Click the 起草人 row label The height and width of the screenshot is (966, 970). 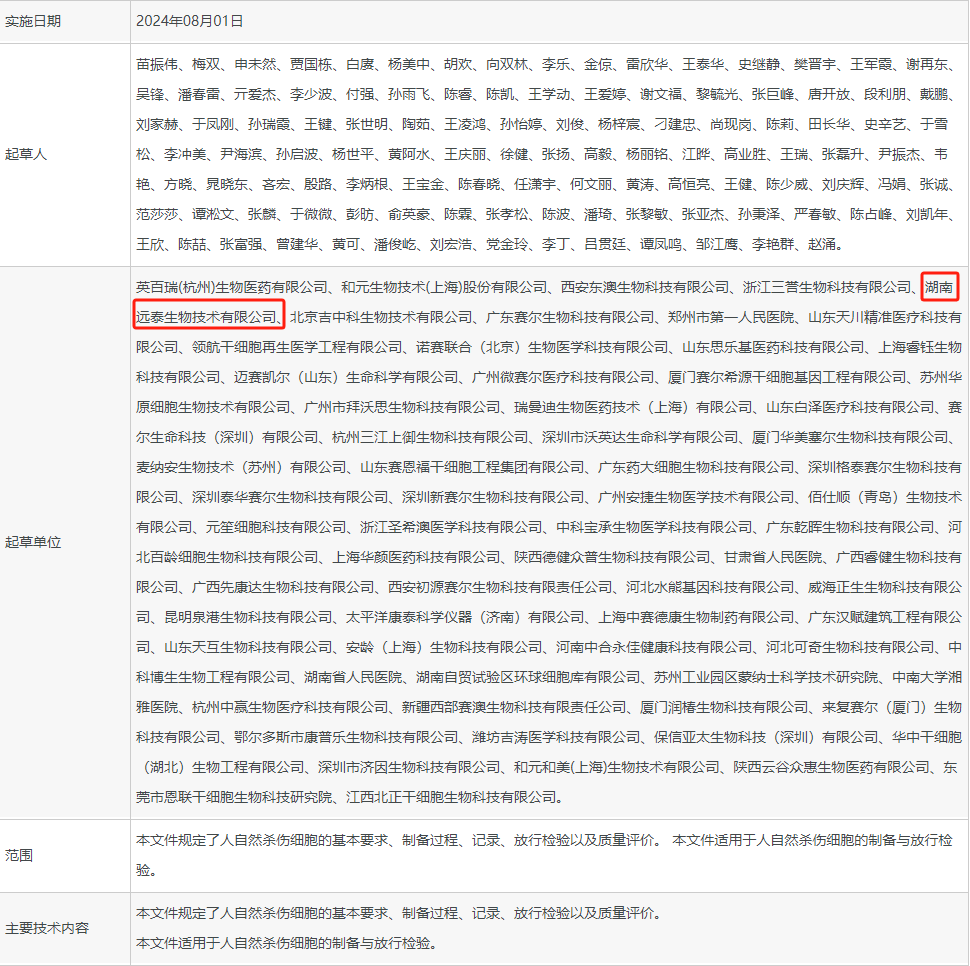[x=26, y=154]
